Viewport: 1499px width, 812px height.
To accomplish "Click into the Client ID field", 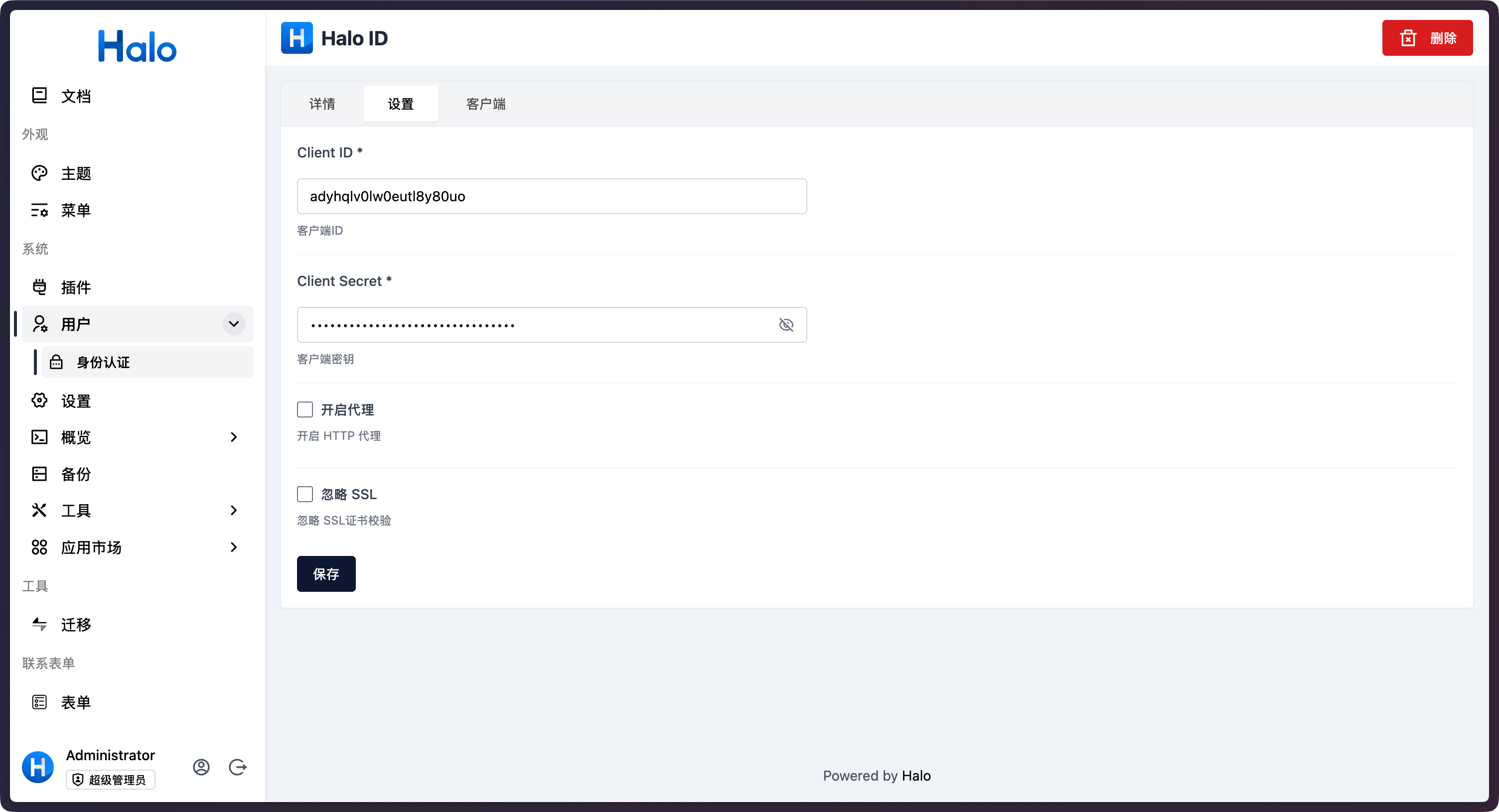I will click(551, 196).
